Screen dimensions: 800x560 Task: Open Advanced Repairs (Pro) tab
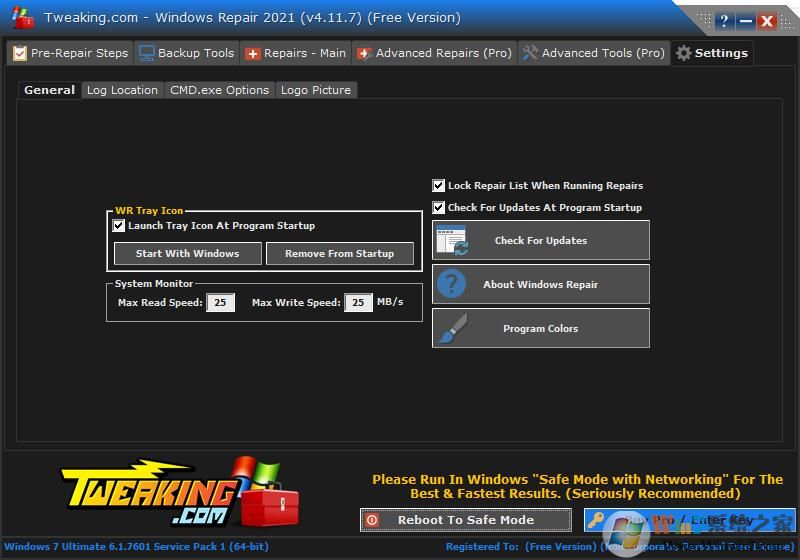click(x=434, y=53)
